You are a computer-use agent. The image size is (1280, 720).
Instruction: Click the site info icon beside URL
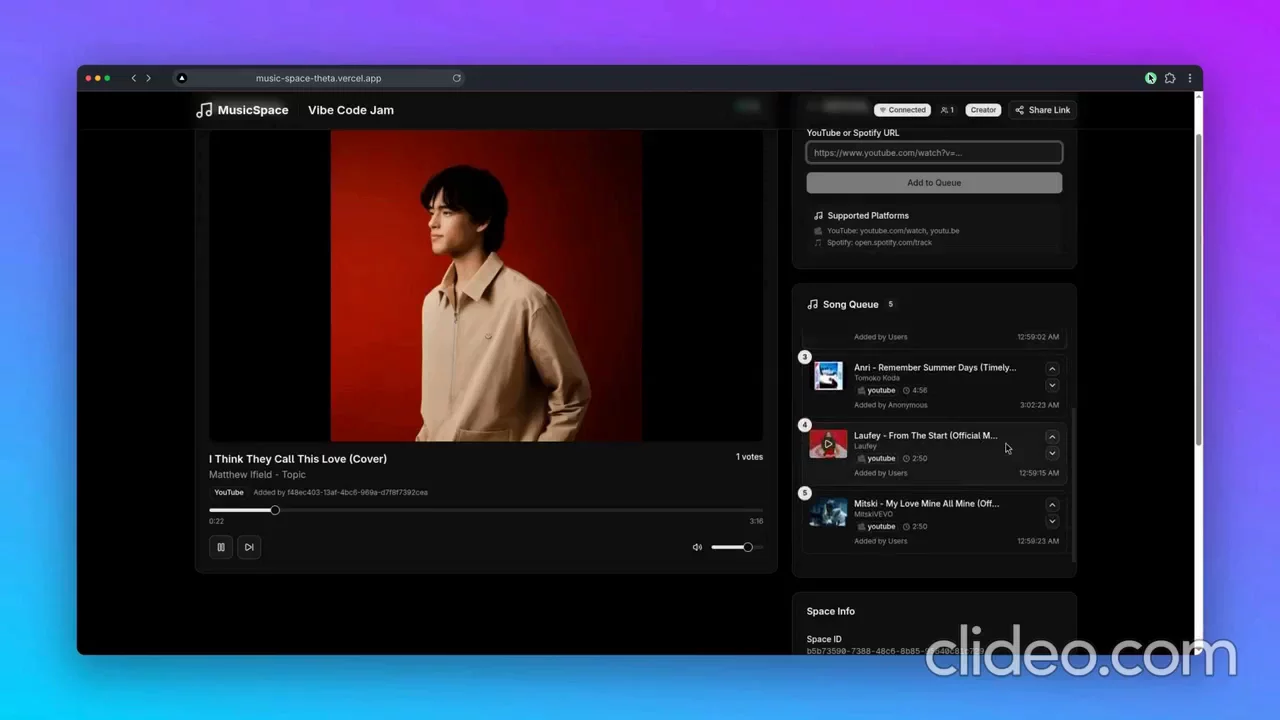182,78
